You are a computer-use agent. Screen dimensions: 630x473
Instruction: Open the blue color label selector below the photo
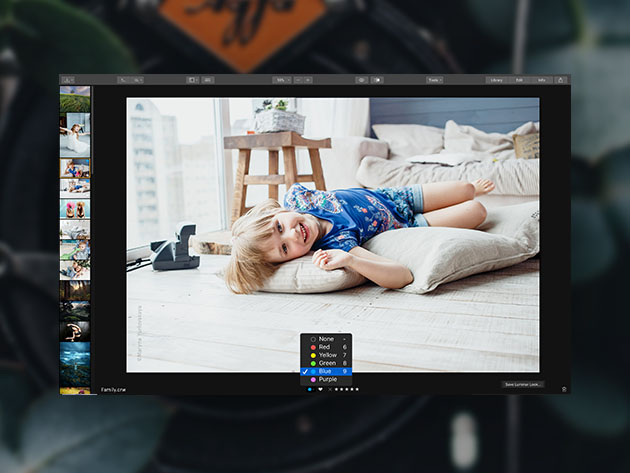[310, 389]
